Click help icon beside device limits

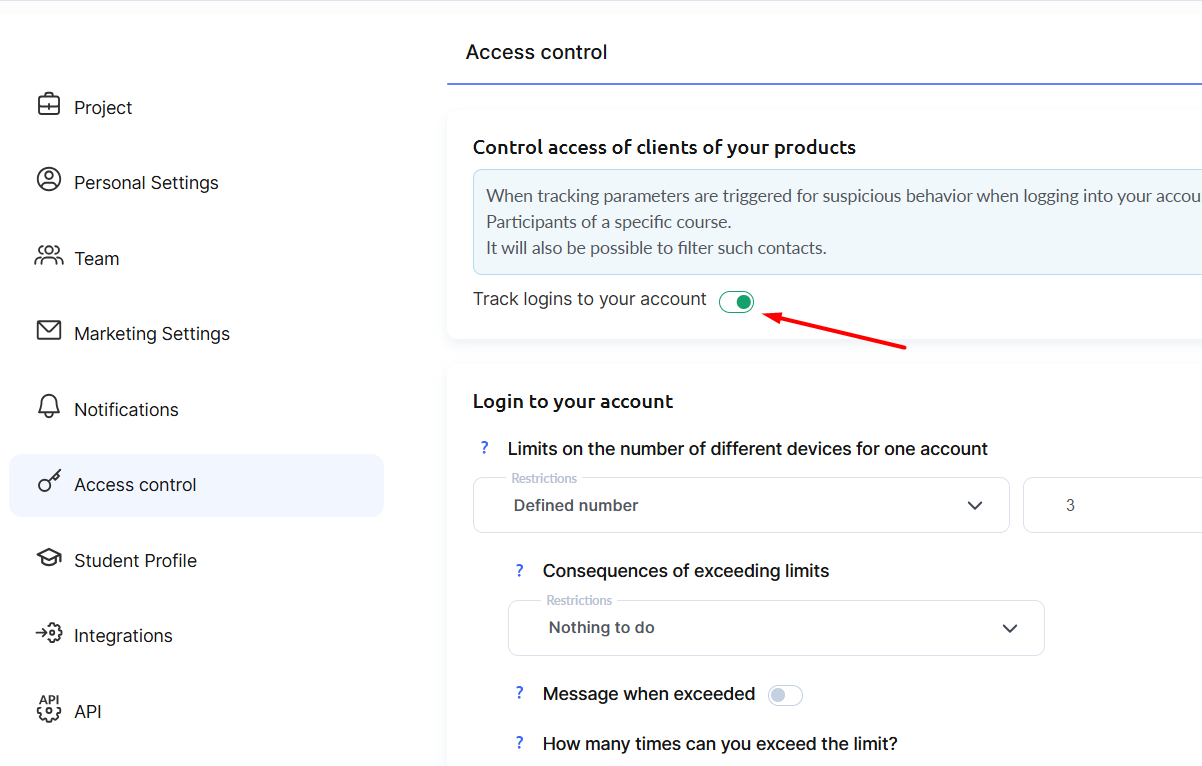[x=485, y=448]
